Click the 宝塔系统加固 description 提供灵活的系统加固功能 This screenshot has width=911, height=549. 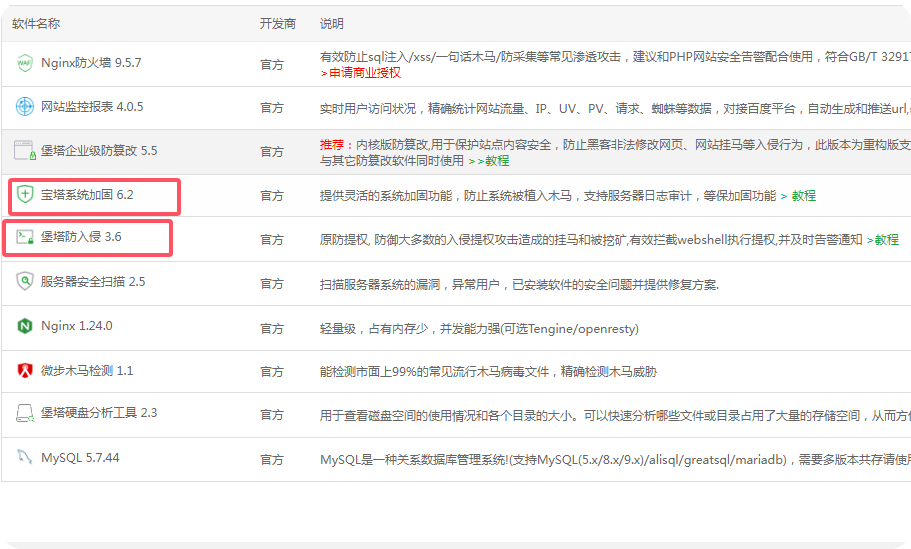548,196
